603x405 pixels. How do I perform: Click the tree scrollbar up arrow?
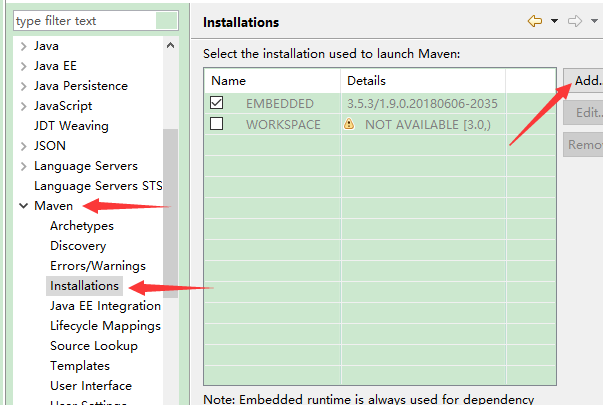(170, 45)
